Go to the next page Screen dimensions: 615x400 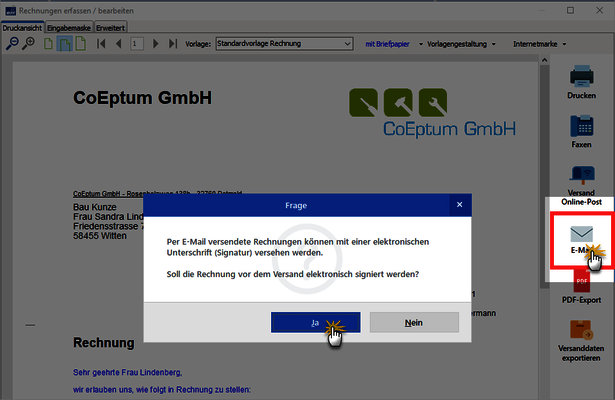click(155, 44)
